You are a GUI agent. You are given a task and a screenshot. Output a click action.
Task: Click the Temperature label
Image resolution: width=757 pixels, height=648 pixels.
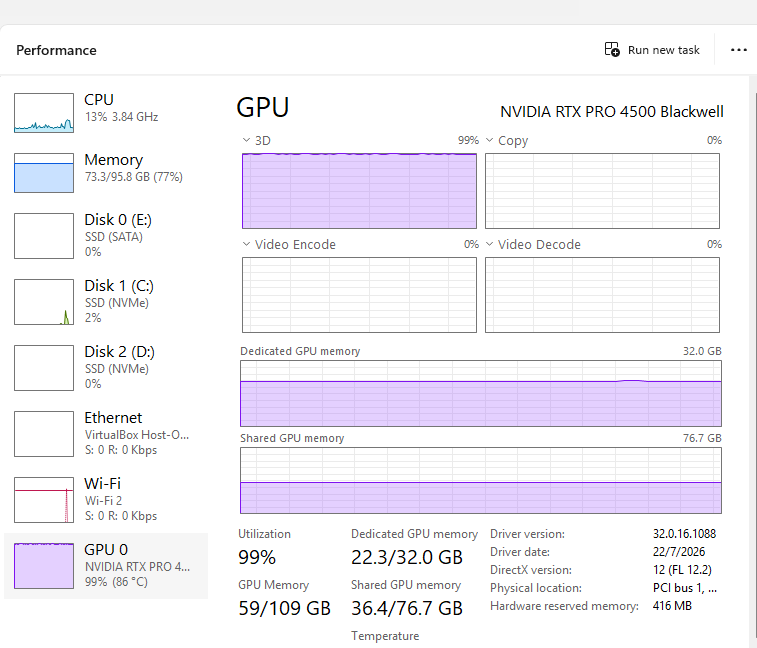tap(385, 636)
